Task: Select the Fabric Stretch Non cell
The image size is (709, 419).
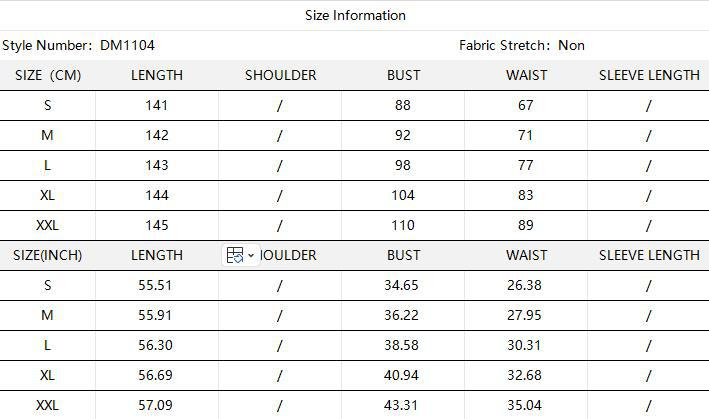Action: 521,45
